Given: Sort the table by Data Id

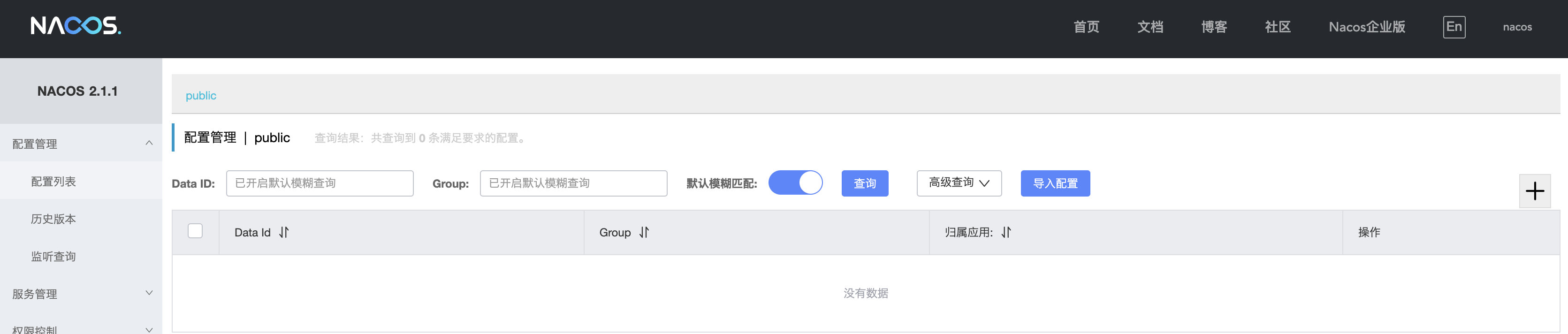Looking at the screenshot, I should tap(284, 232).
